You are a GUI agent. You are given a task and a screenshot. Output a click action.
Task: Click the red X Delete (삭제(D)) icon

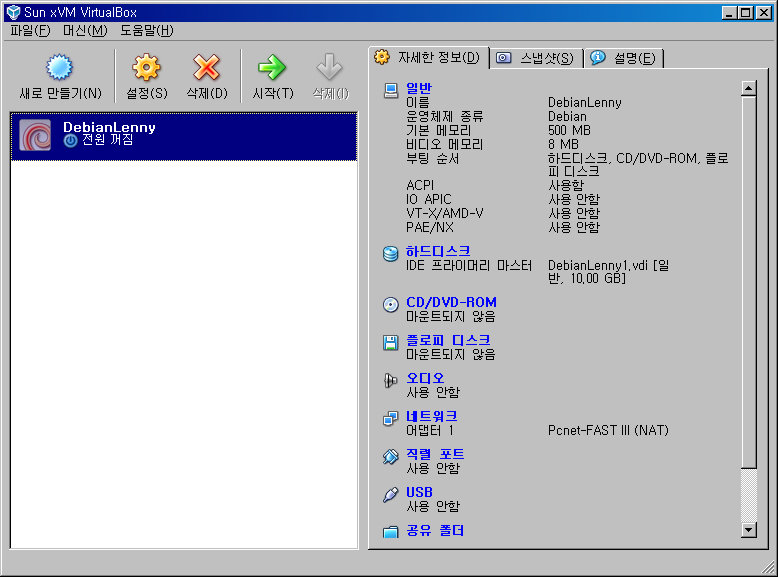[206, 67]
